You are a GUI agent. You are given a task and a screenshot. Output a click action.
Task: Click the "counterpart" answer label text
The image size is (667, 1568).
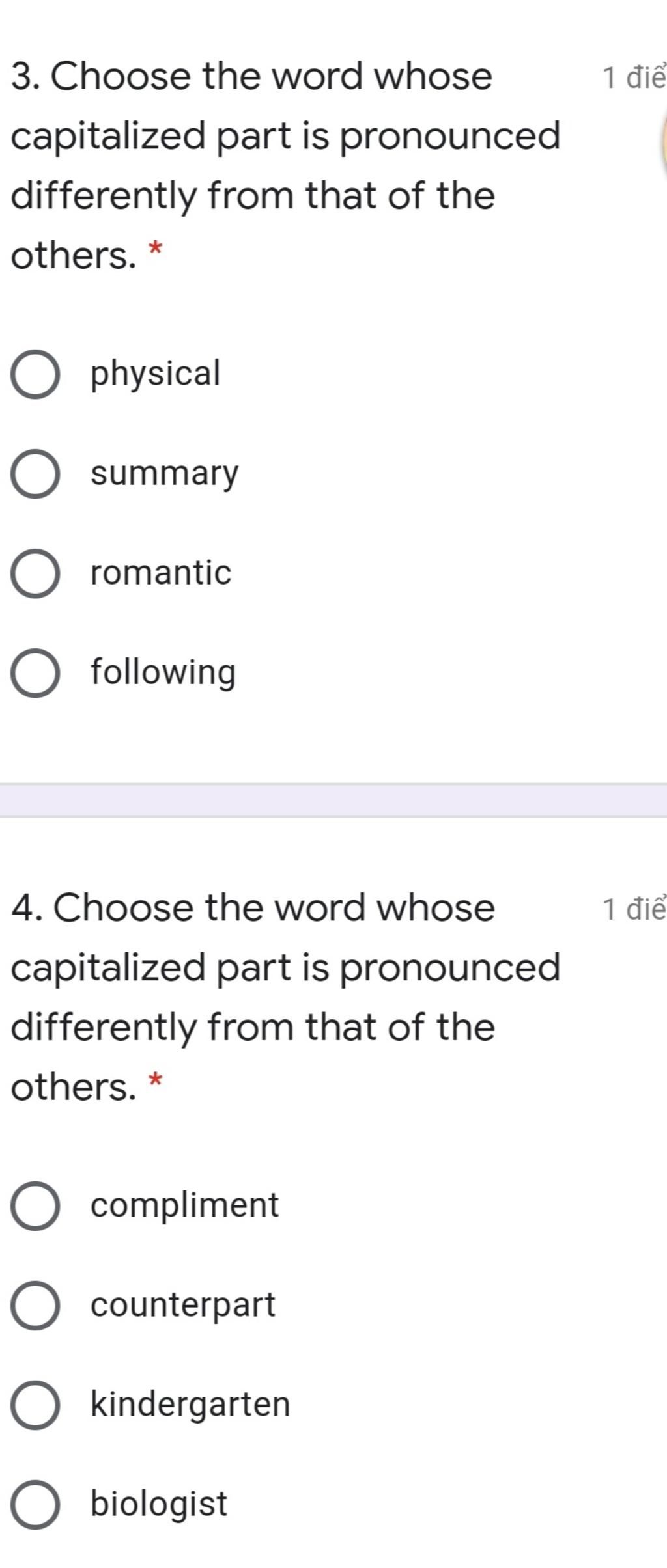(x=183, y=1306)
